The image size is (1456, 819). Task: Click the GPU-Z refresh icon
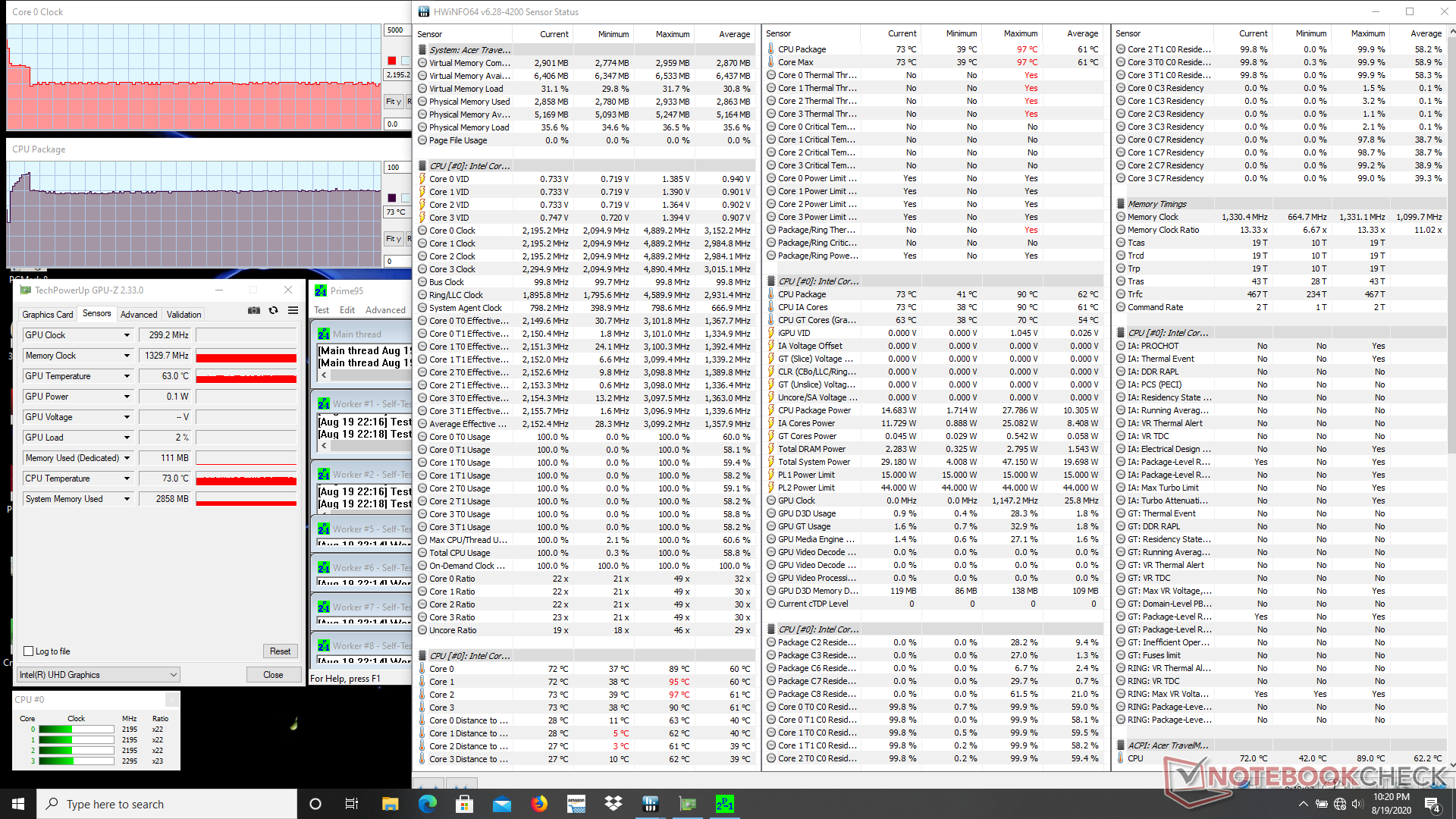pyautogui.click(x=273, y=311)
